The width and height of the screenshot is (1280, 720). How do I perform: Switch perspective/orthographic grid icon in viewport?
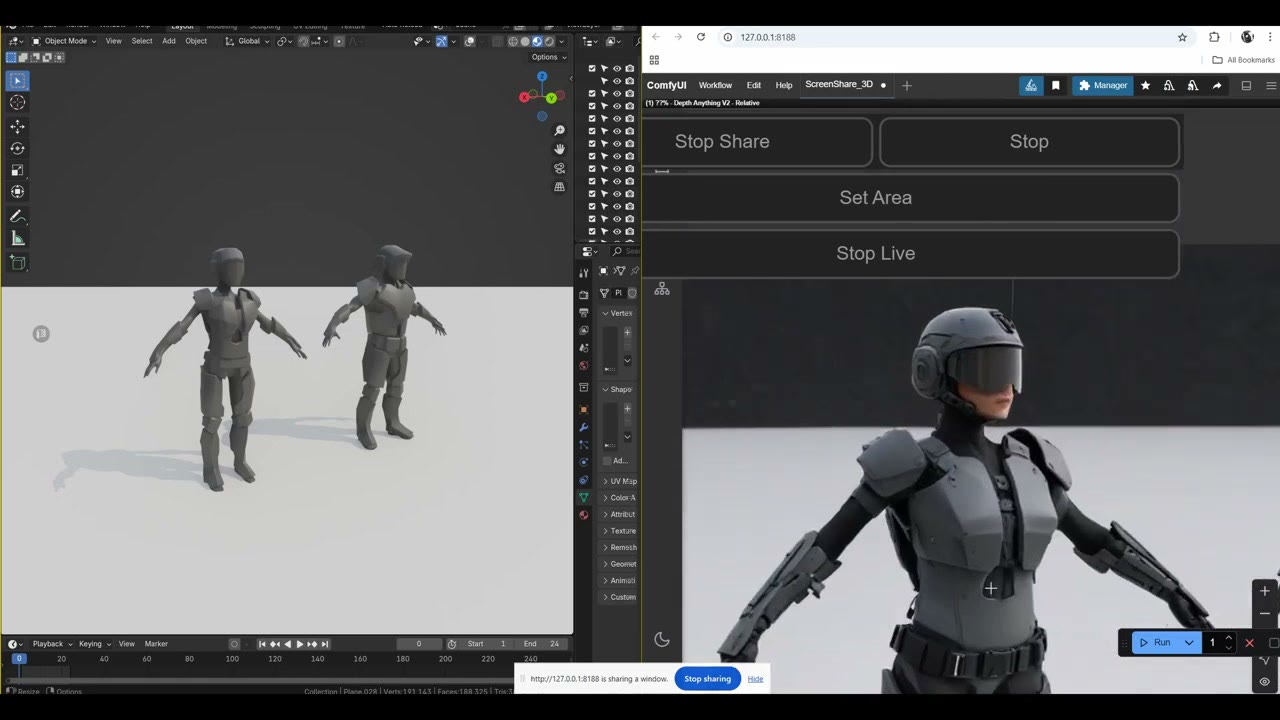click(x=560, y=187)
